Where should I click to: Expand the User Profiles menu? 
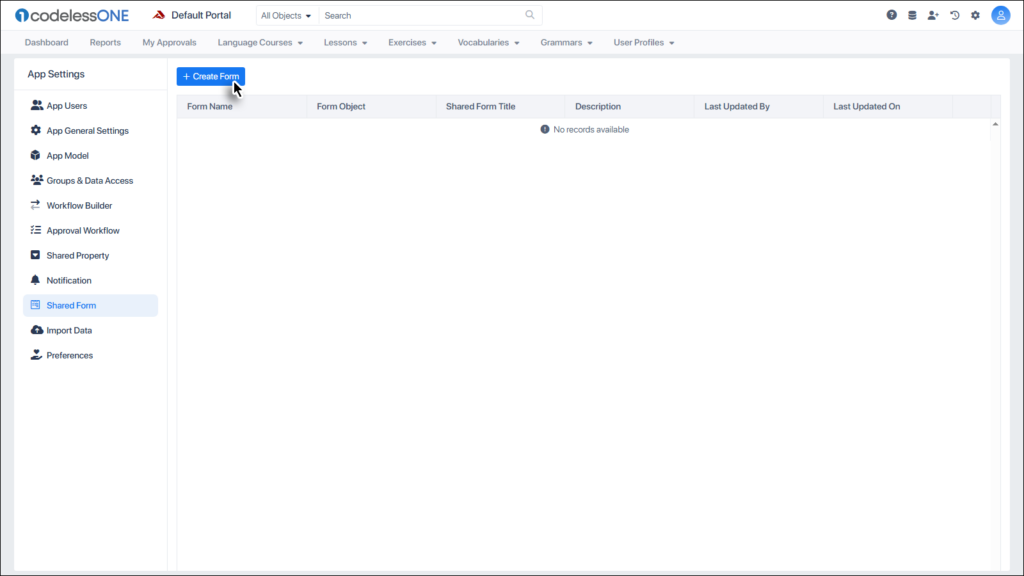(x=643, y=42)
